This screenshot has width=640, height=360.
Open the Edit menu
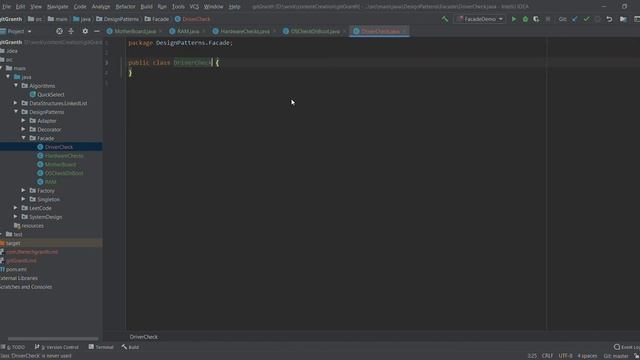(x=20, y=7)
